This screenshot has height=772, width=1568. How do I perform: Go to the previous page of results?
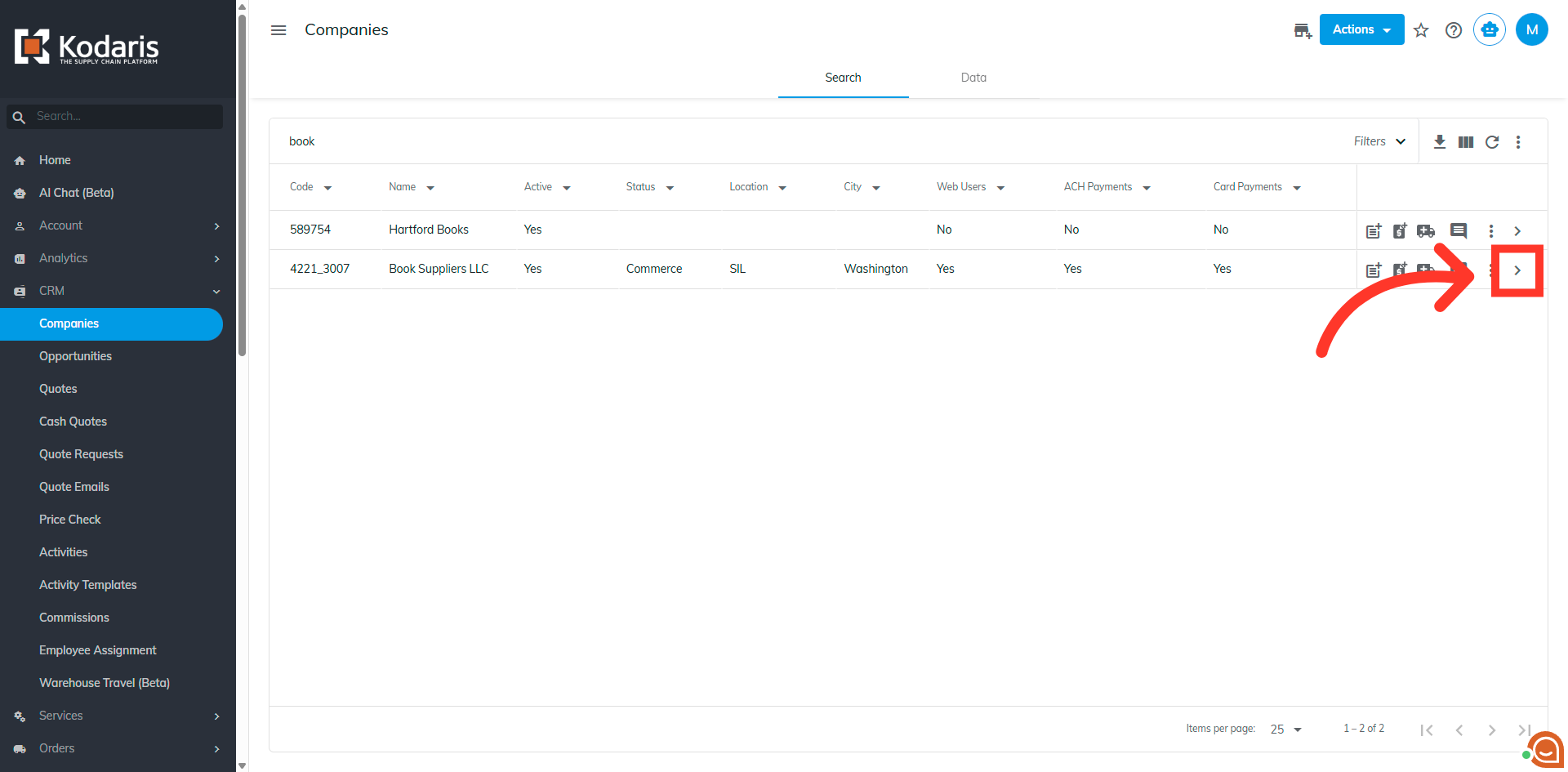click(x=1459, y=730)
